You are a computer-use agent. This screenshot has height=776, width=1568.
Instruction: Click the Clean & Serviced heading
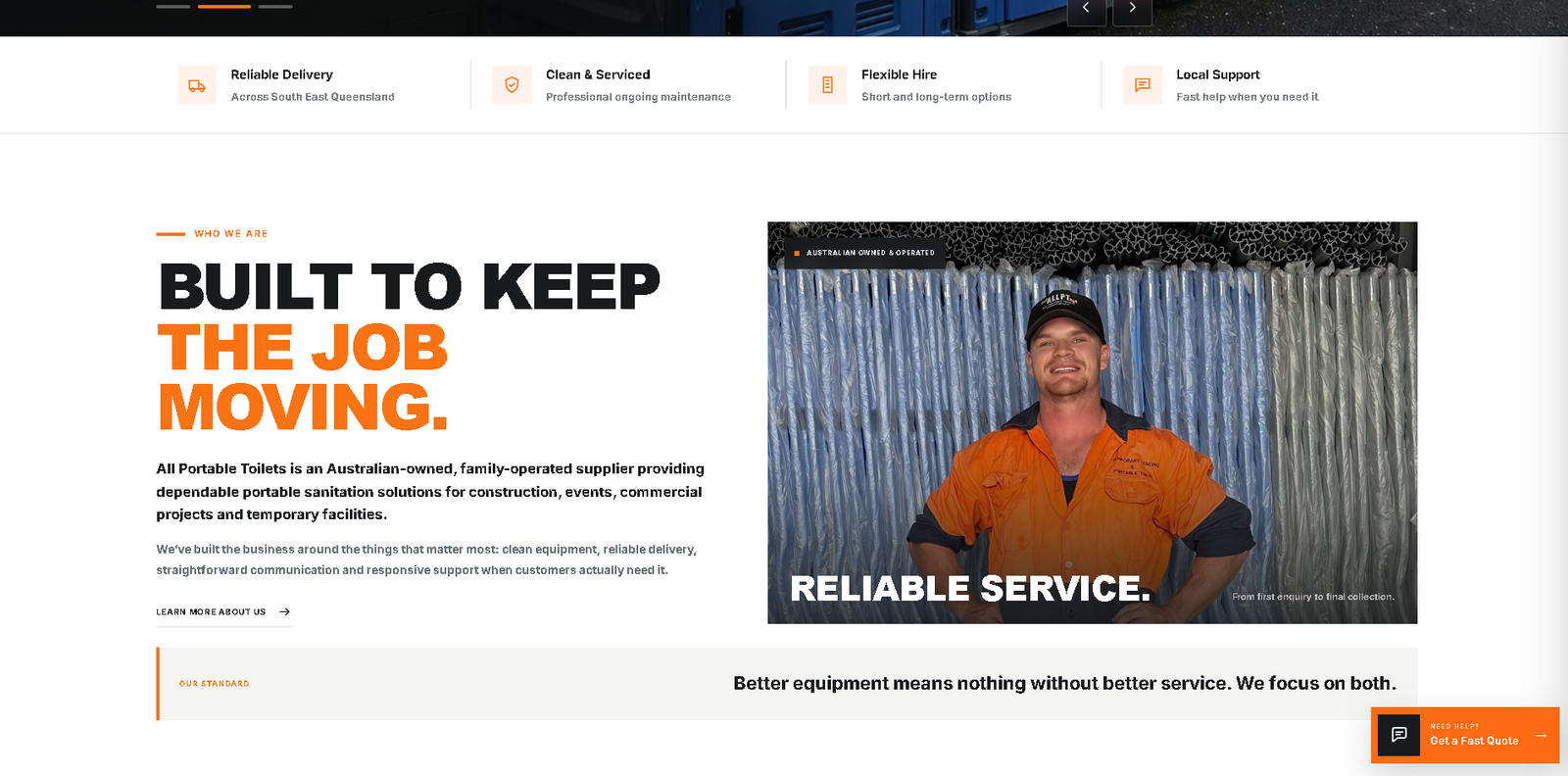tap(598, 74)
